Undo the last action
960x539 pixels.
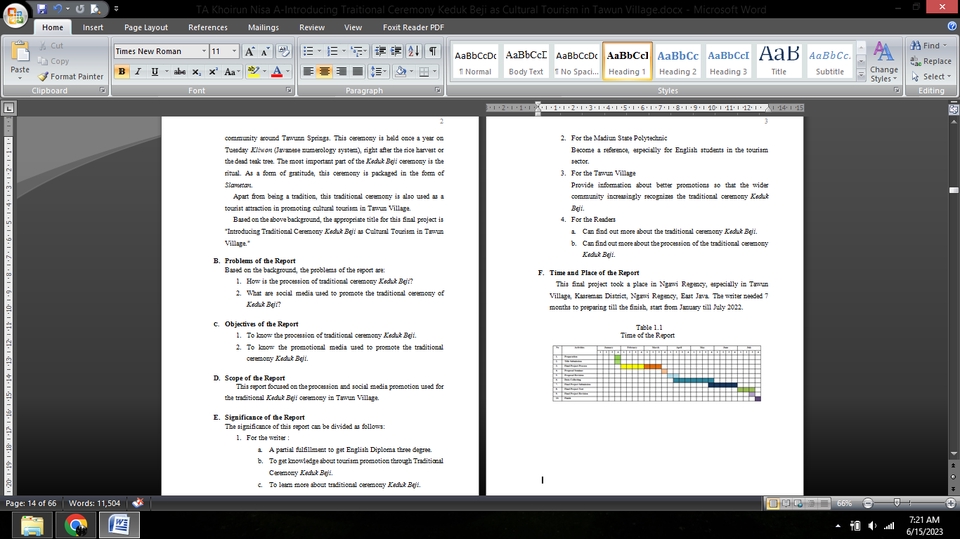coord(58,9)
